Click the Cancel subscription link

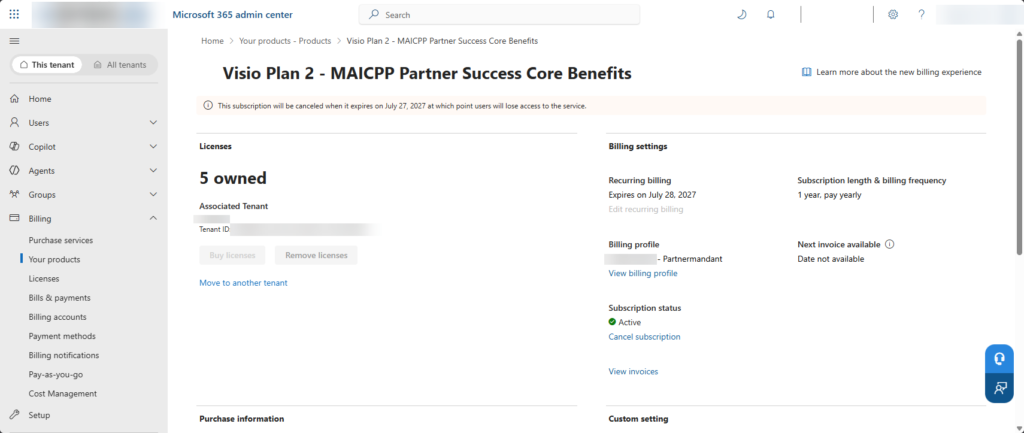pos(644,337)
